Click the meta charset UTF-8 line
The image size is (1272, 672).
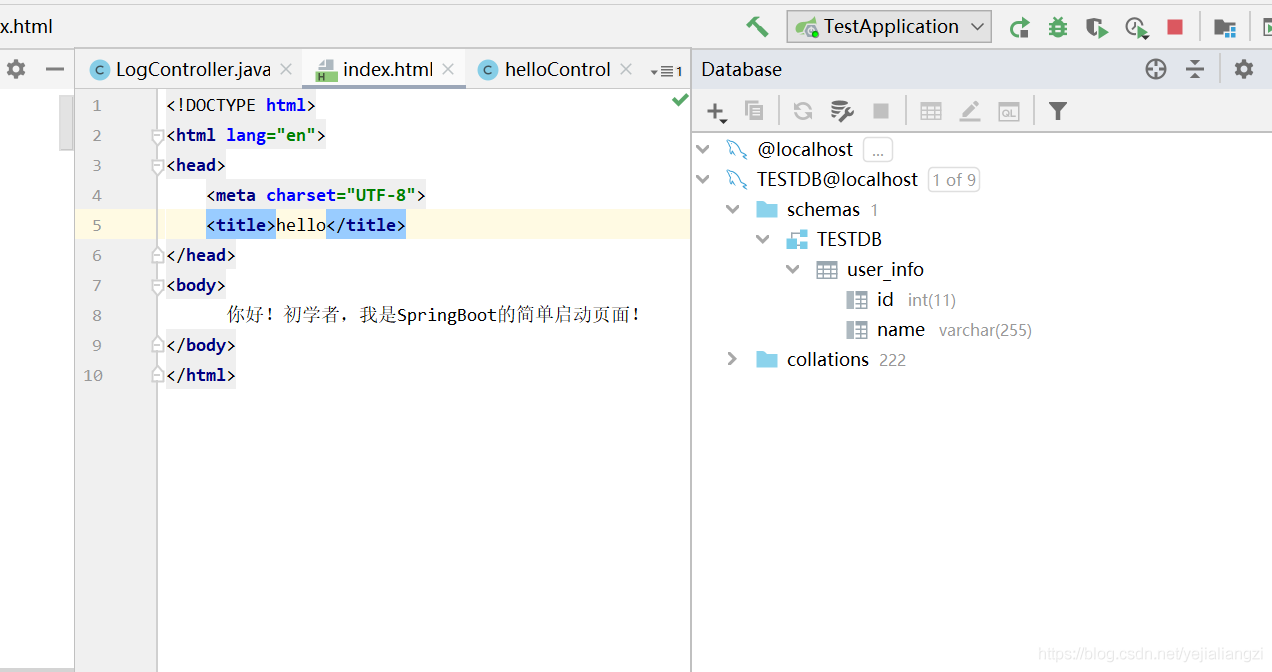point(316,195)
